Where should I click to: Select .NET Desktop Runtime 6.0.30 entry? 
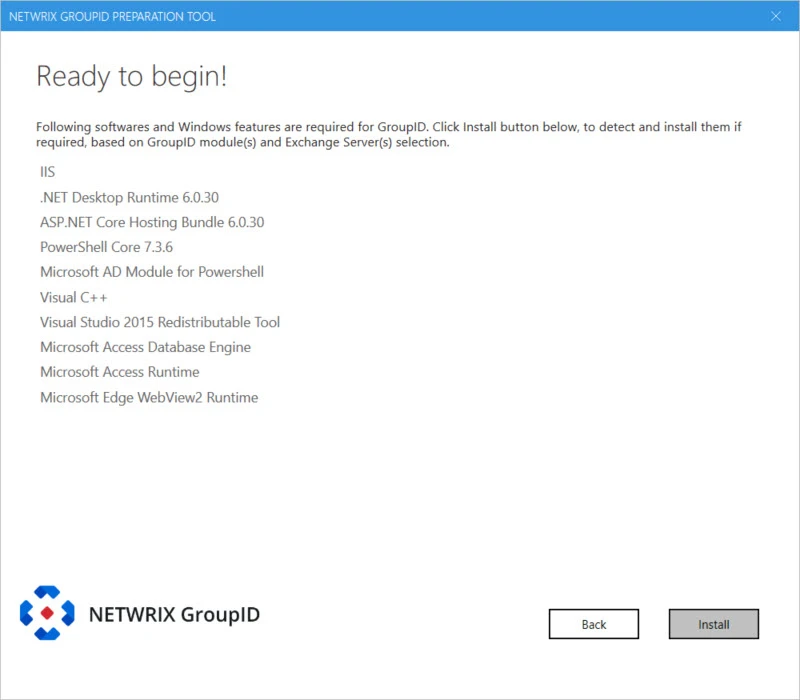pos(129,197)
